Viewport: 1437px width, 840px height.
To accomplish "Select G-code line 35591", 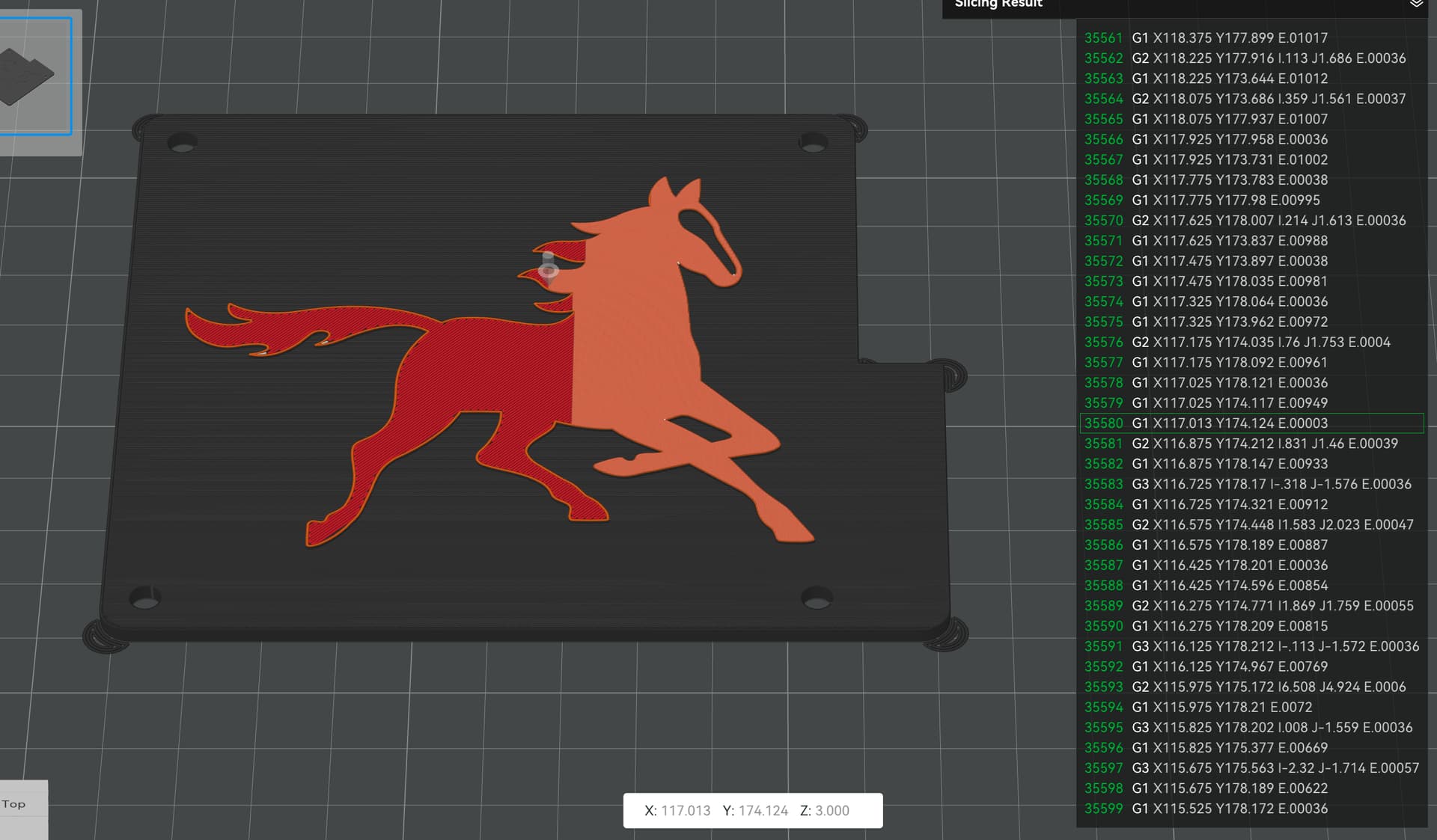I will (1251, 646).
